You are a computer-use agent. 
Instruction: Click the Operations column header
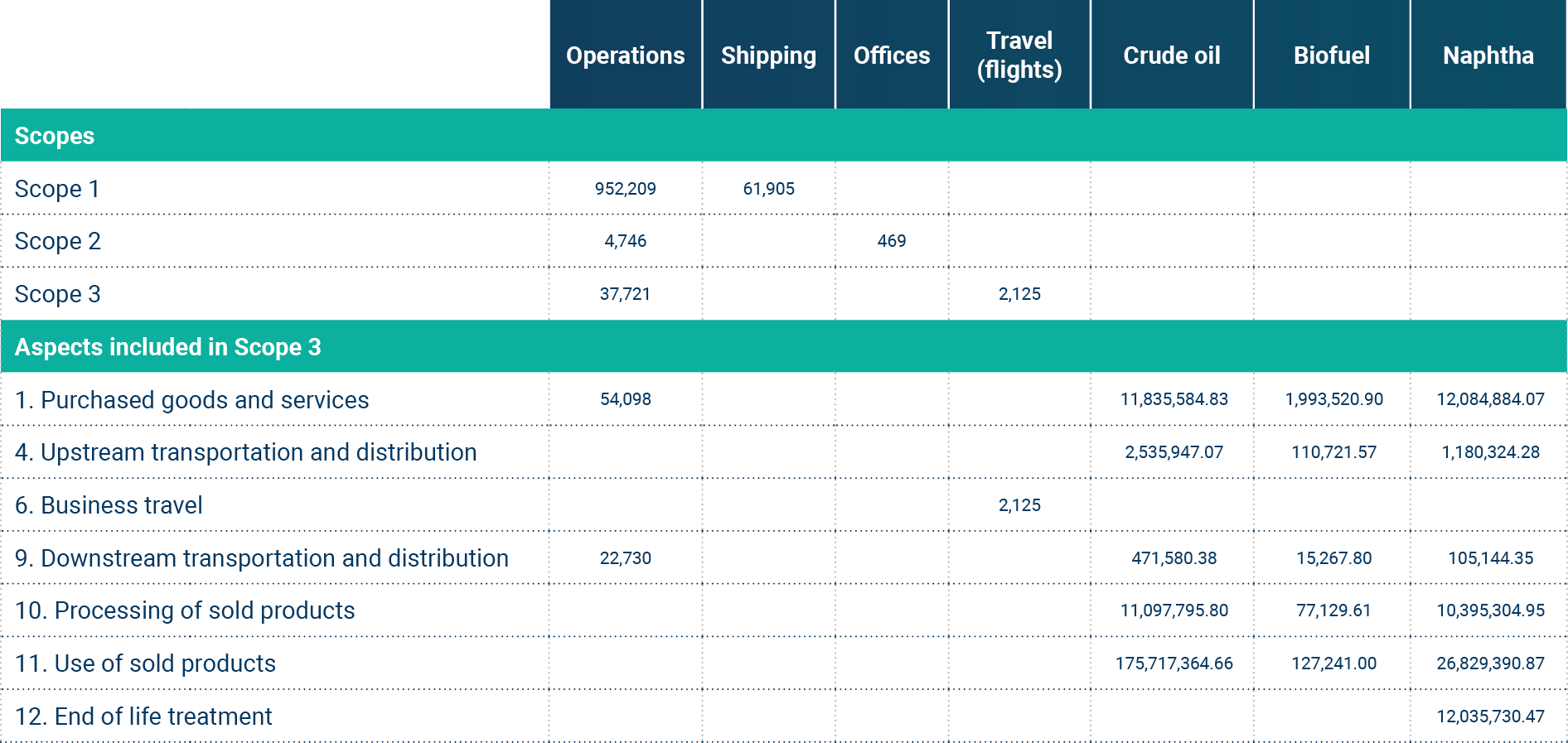[x=625, y=55]
